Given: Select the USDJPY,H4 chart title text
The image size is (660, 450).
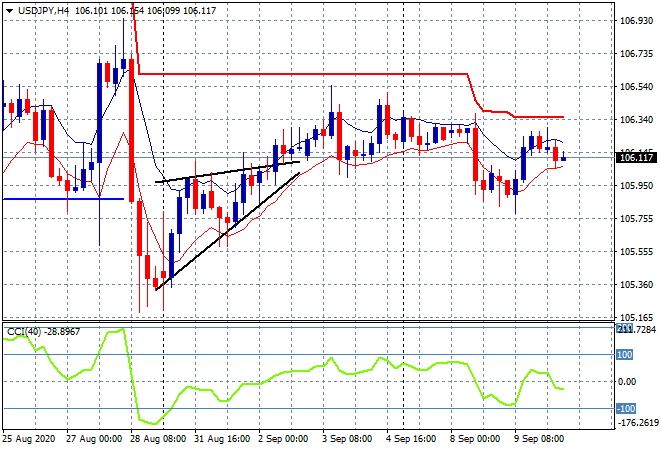Looking at the screenshot, I should (43, 11).
